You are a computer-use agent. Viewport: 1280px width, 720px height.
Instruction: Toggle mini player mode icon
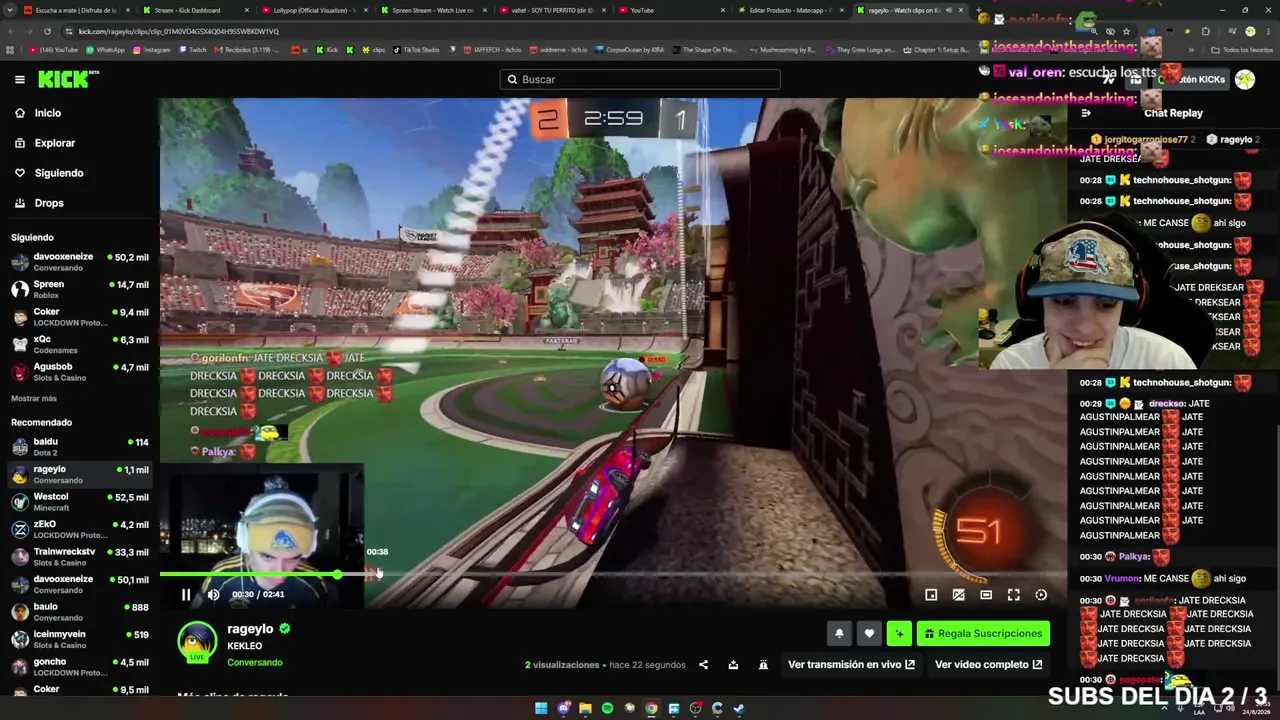click(931, 595)
